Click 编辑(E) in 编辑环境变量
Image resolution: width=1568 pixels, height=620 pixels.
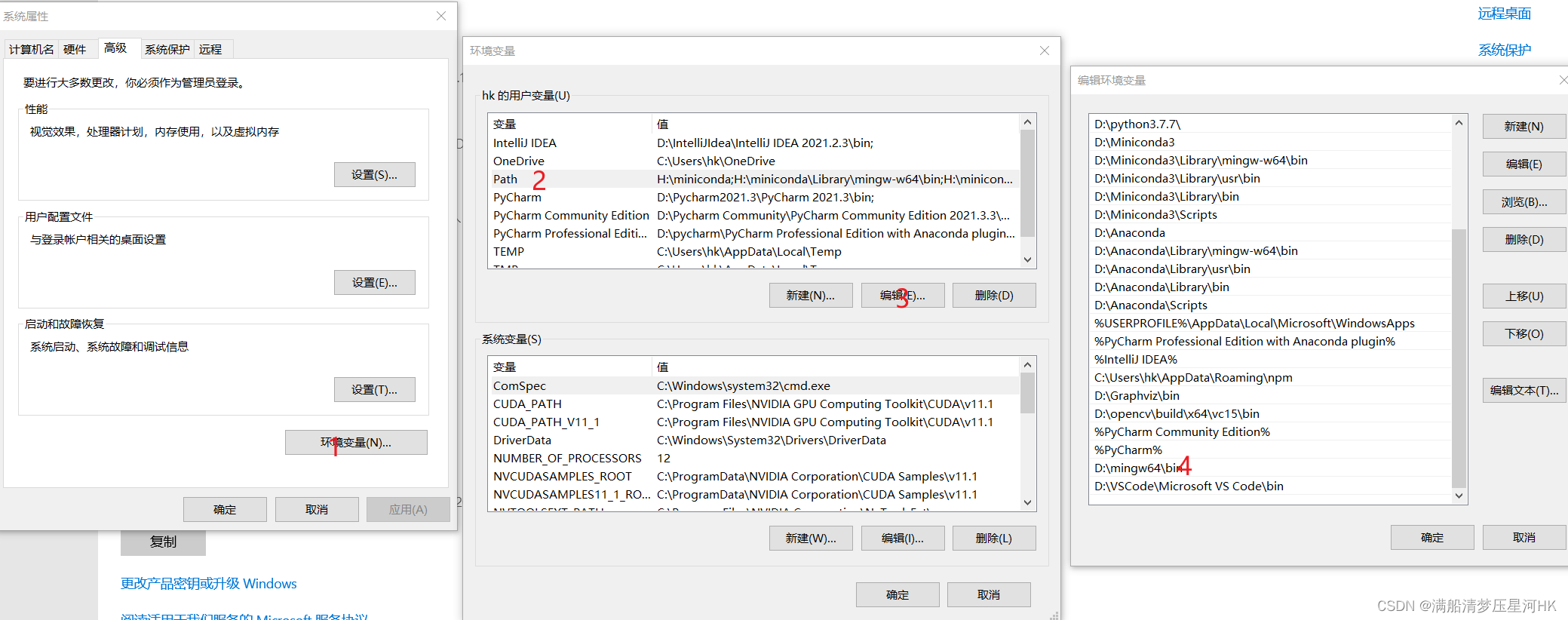[1524, 164]
